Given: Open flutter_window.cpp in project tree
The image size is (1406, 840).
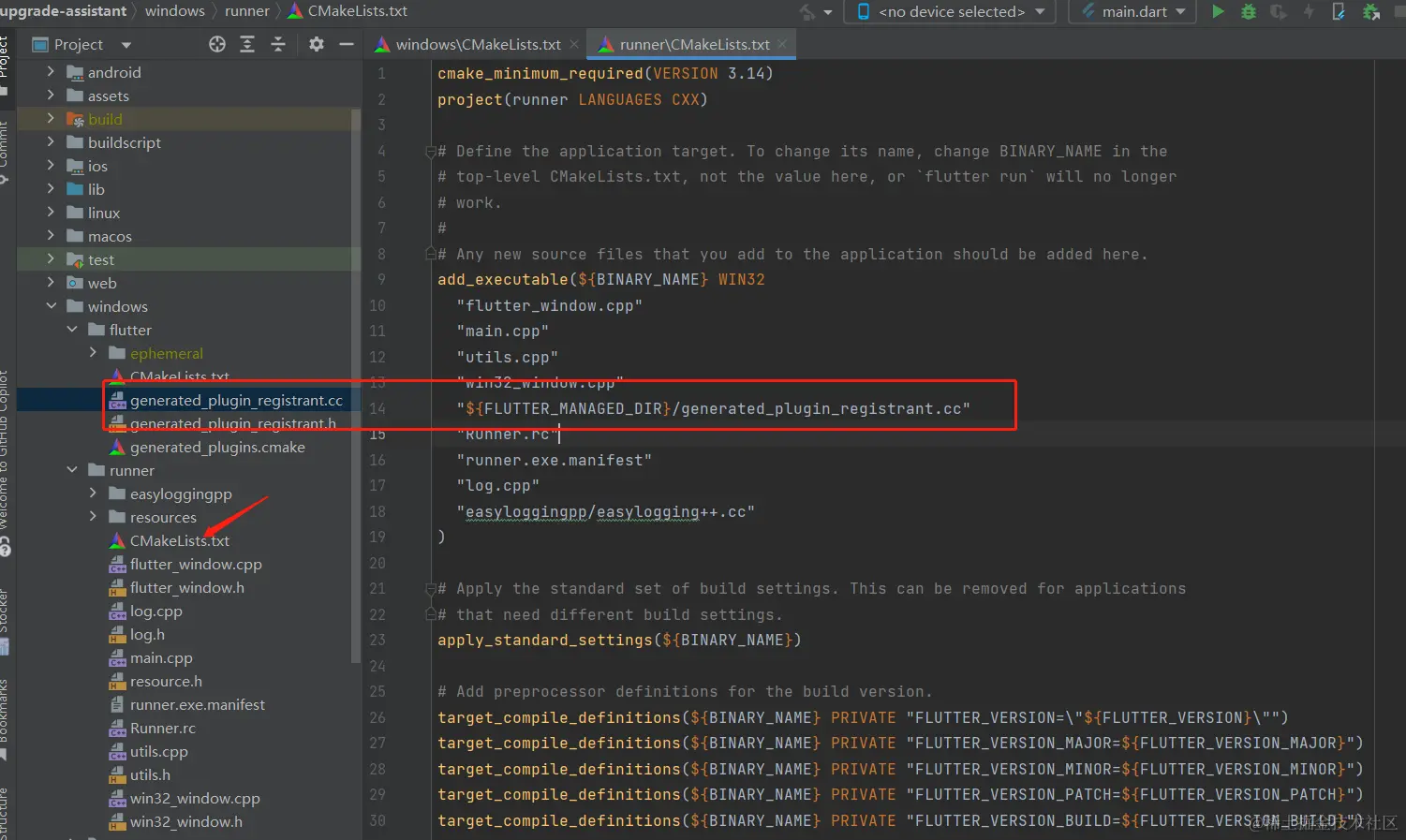Looking at the screenshot, I should point(196,564).
